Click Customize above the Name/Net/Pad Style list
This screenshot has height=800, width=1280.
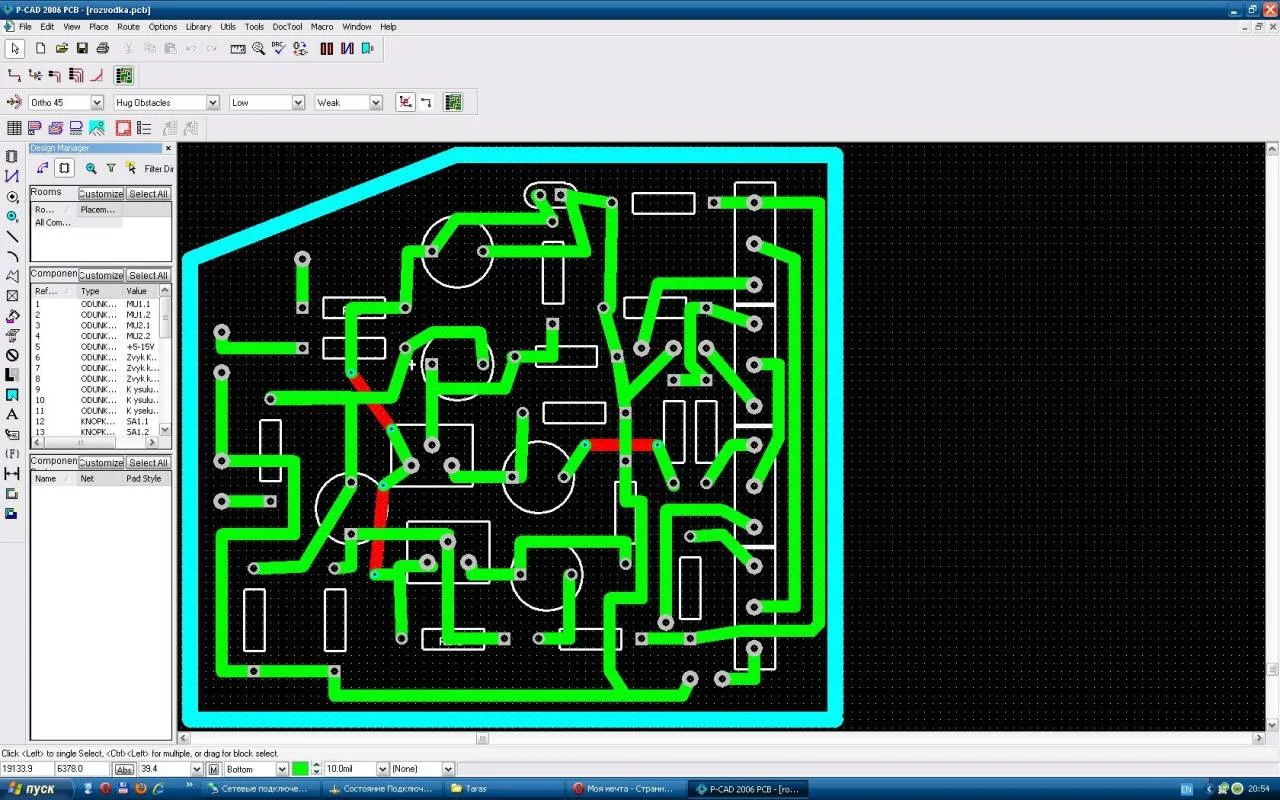tap(101, 462)
